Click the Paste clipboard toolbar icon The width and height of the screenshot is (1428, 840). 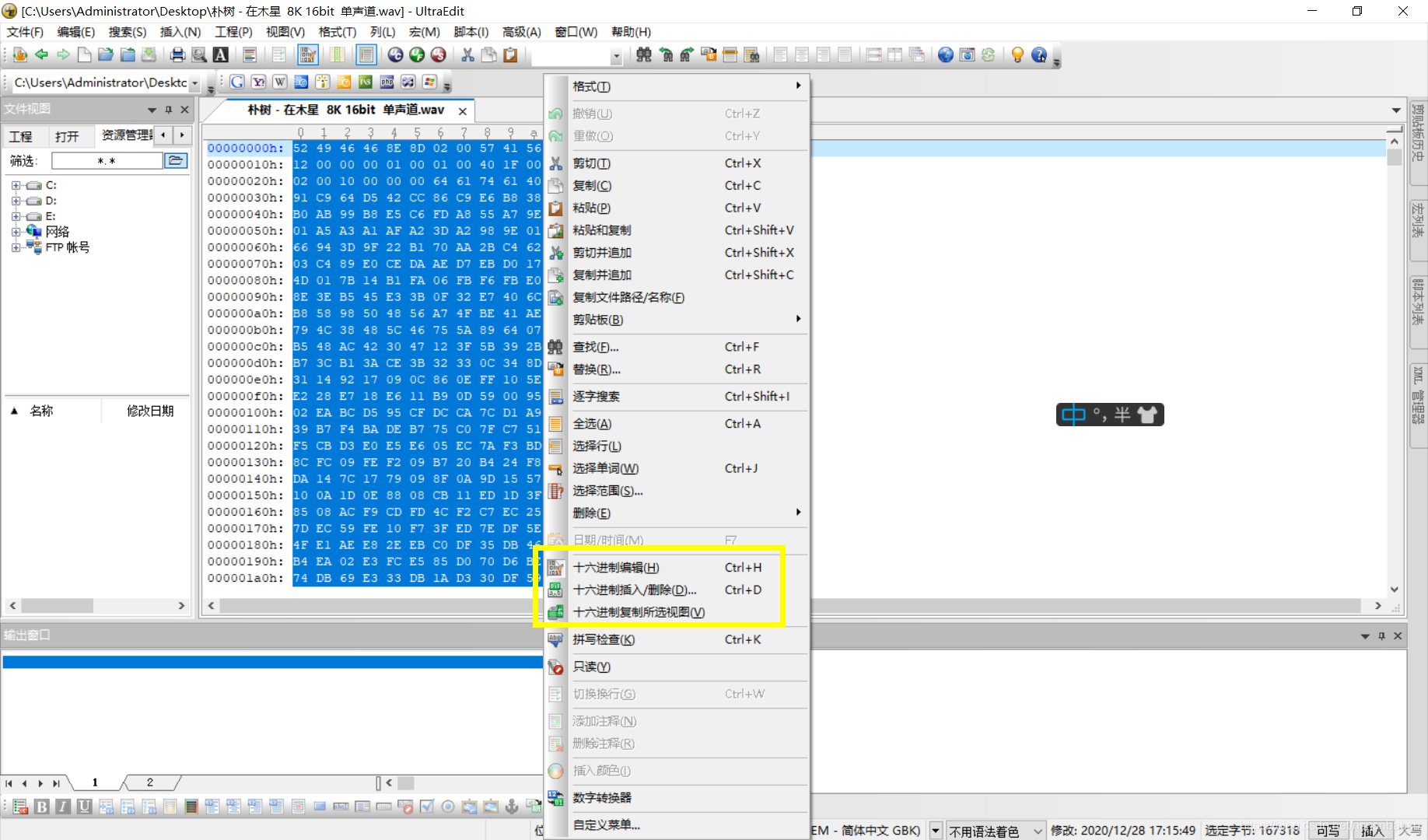(x=511, y=54)
